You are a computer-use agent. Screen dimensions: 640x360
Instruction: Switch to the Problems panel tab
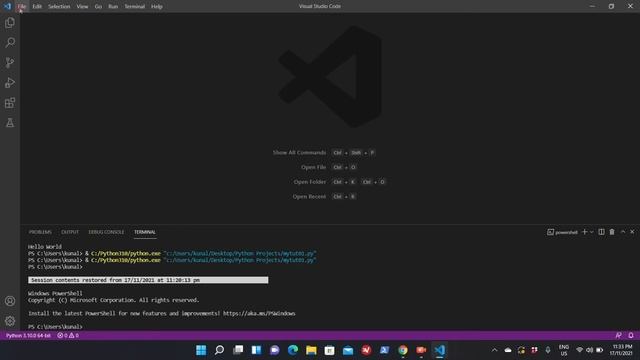(x=40, y=232)
